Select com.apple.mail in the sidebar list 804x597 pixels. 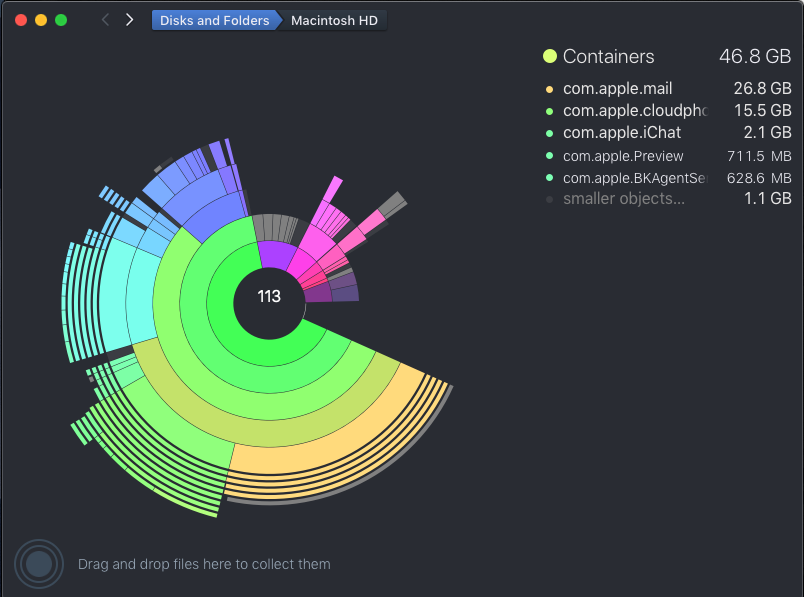617,88
